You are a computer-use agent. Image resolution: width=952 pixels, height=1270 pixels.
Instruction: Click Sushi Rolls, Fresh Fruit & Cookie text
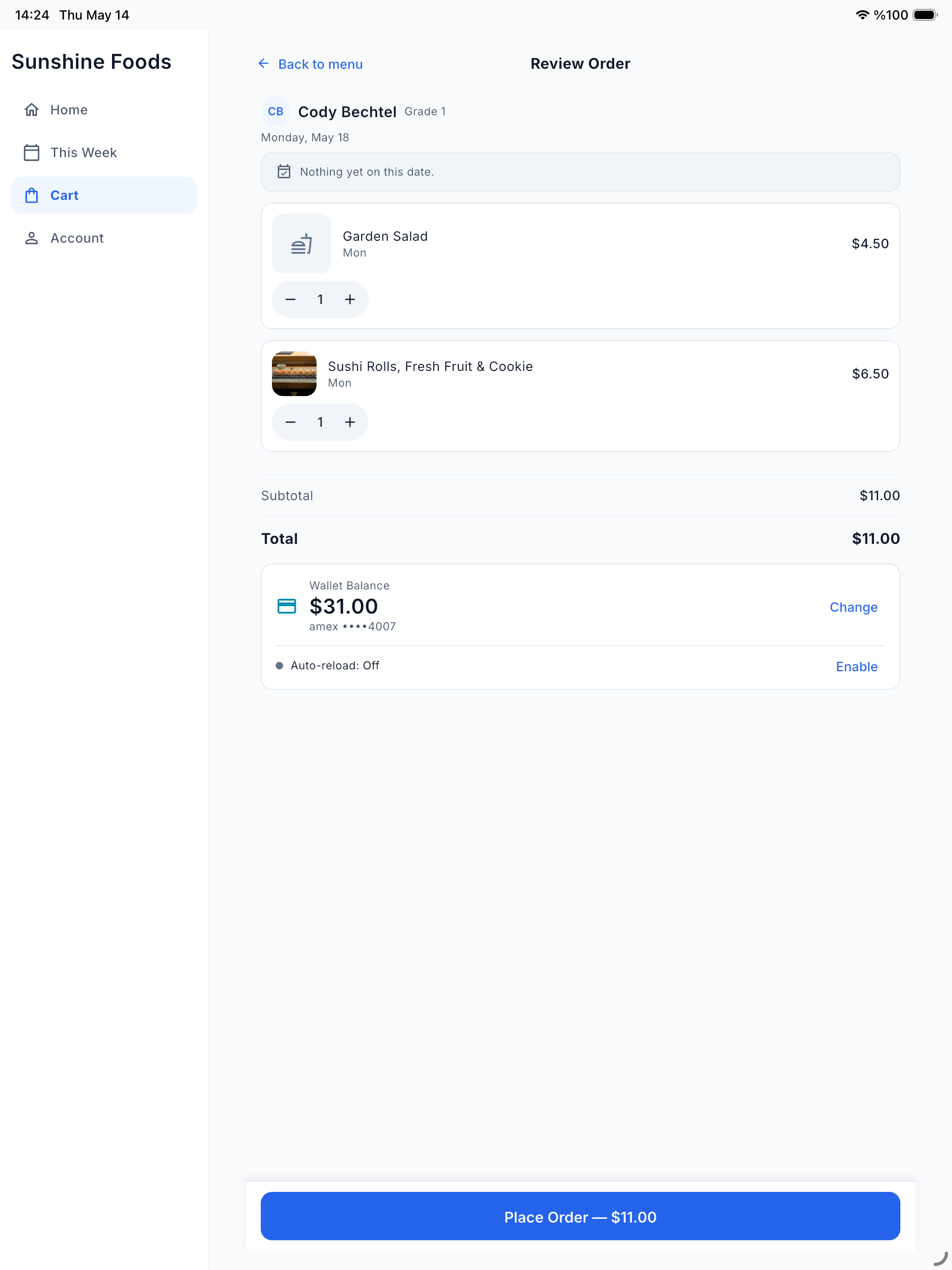click(430, 366)
